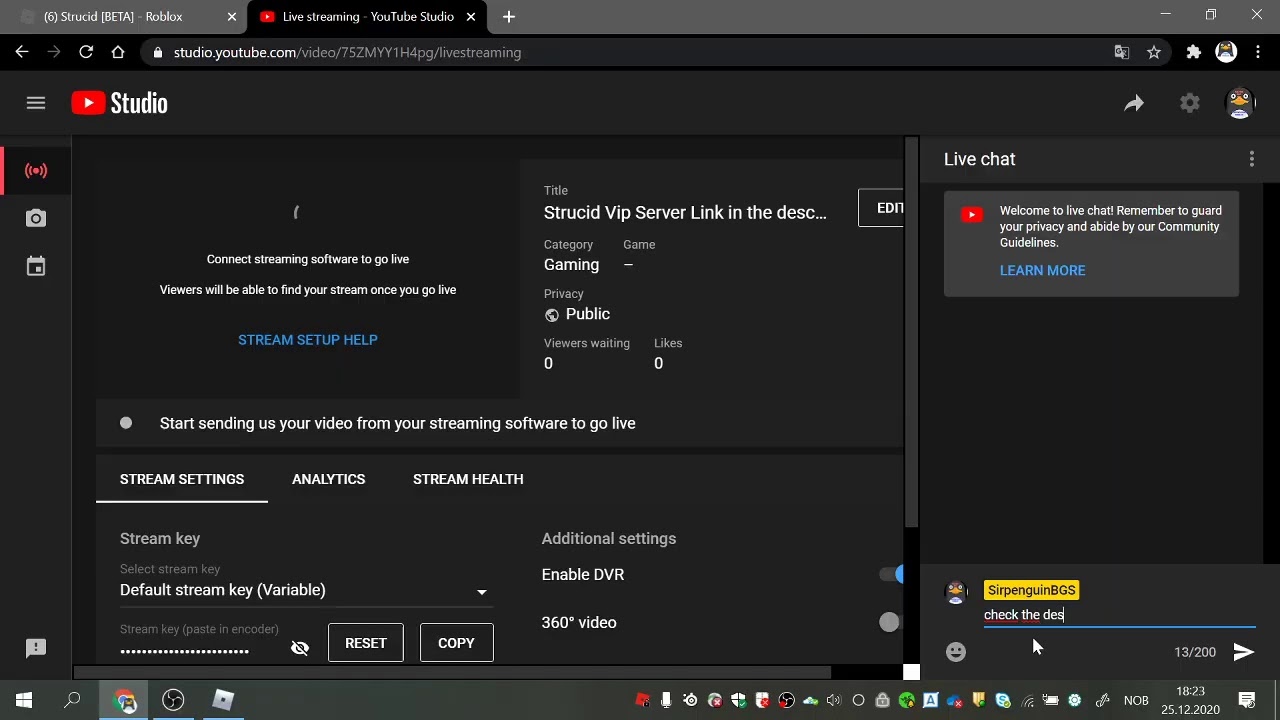Open Studio settings gear icon
This screenshot has height=720, width=1280.
1189,103
